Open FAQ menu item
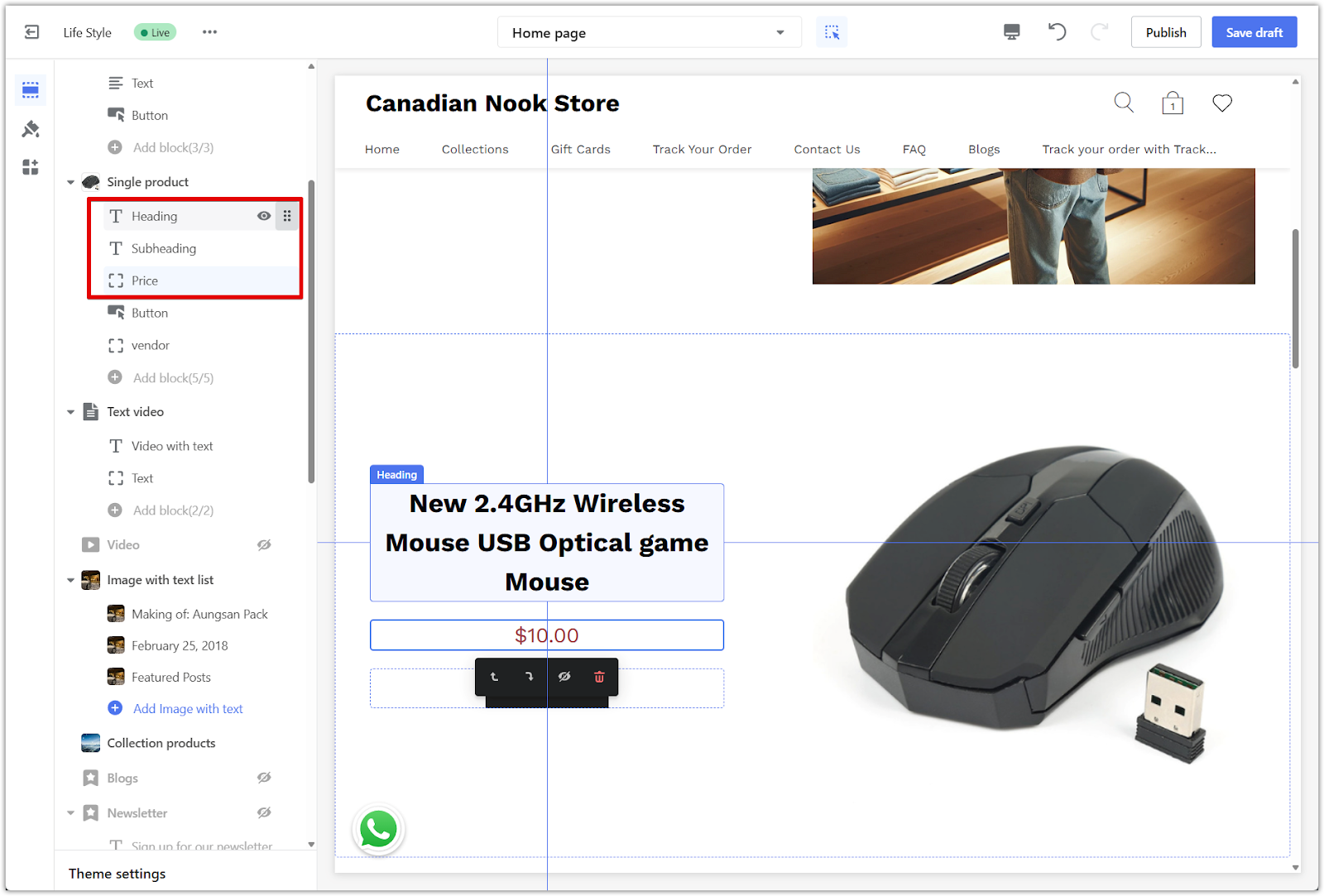 pyautogui.click(x=914, y=149)
